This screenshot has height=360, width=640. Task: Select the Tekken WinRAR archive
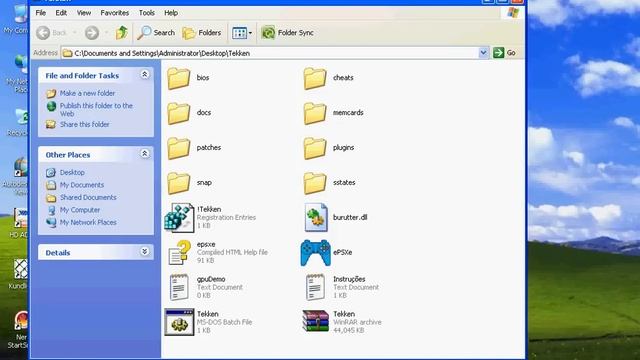[342, 322]
